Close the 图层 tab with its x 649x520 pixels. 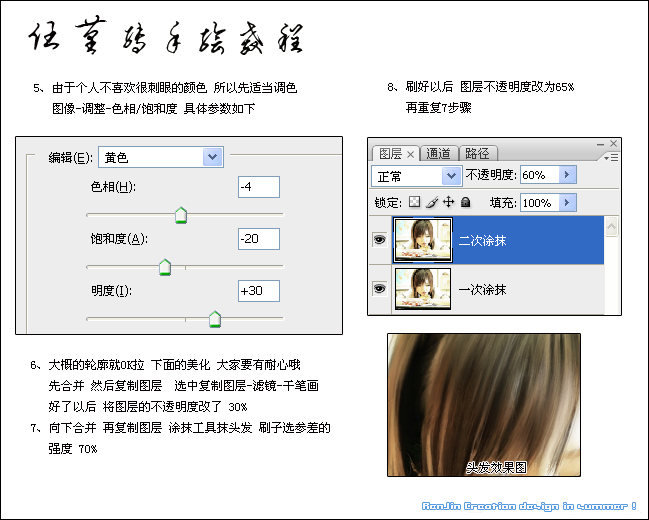coord(410,154)
